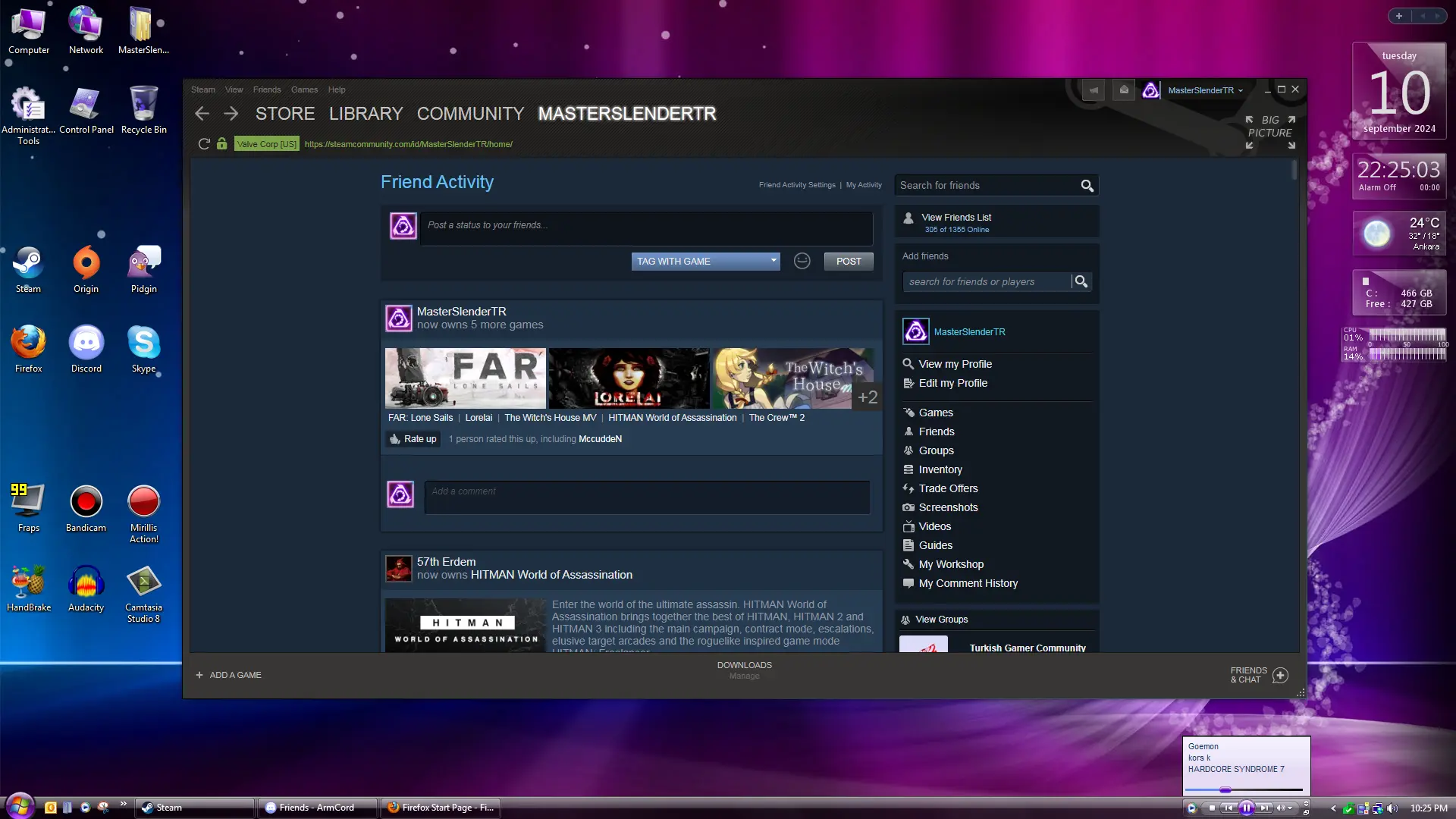Select the Discord desktop icon
Image resolution: width=1456 pixels, height=819 pixels.
tap(86, 350)
